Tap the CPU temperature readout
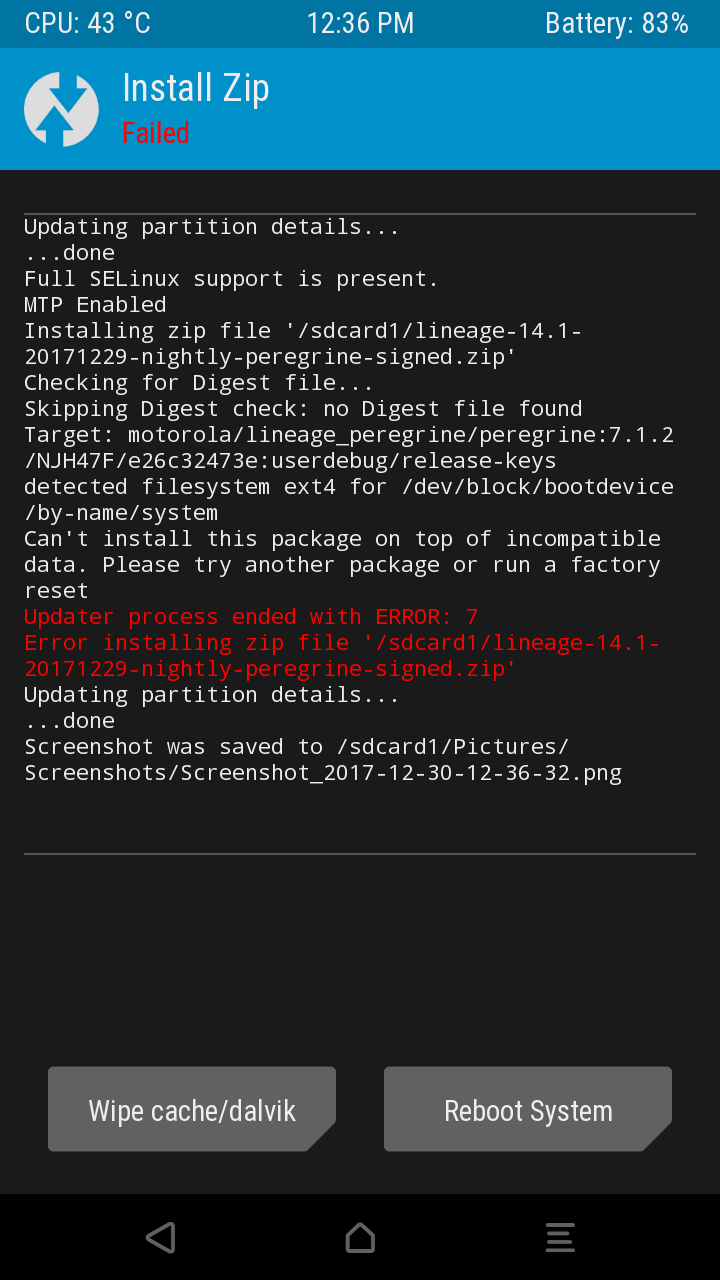Image resolution: width=720 pixels, height=1280 pixels. click(x=88, y=24)
